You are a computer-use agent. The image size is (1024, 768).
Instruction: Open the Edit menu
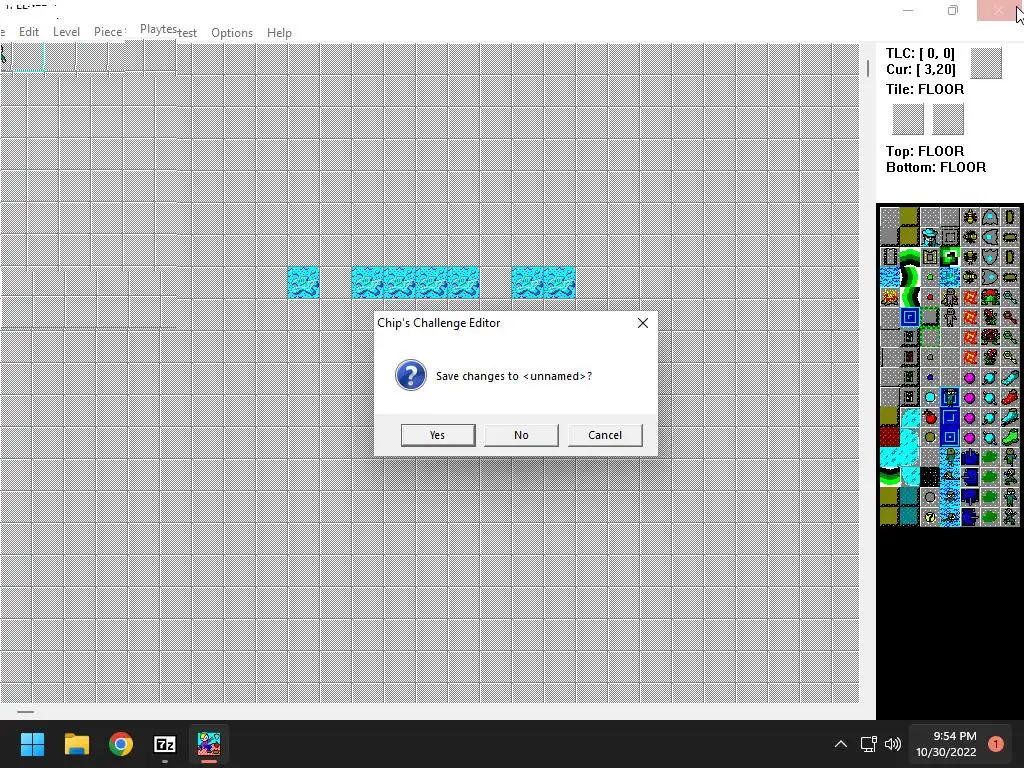tap(29, 31)
